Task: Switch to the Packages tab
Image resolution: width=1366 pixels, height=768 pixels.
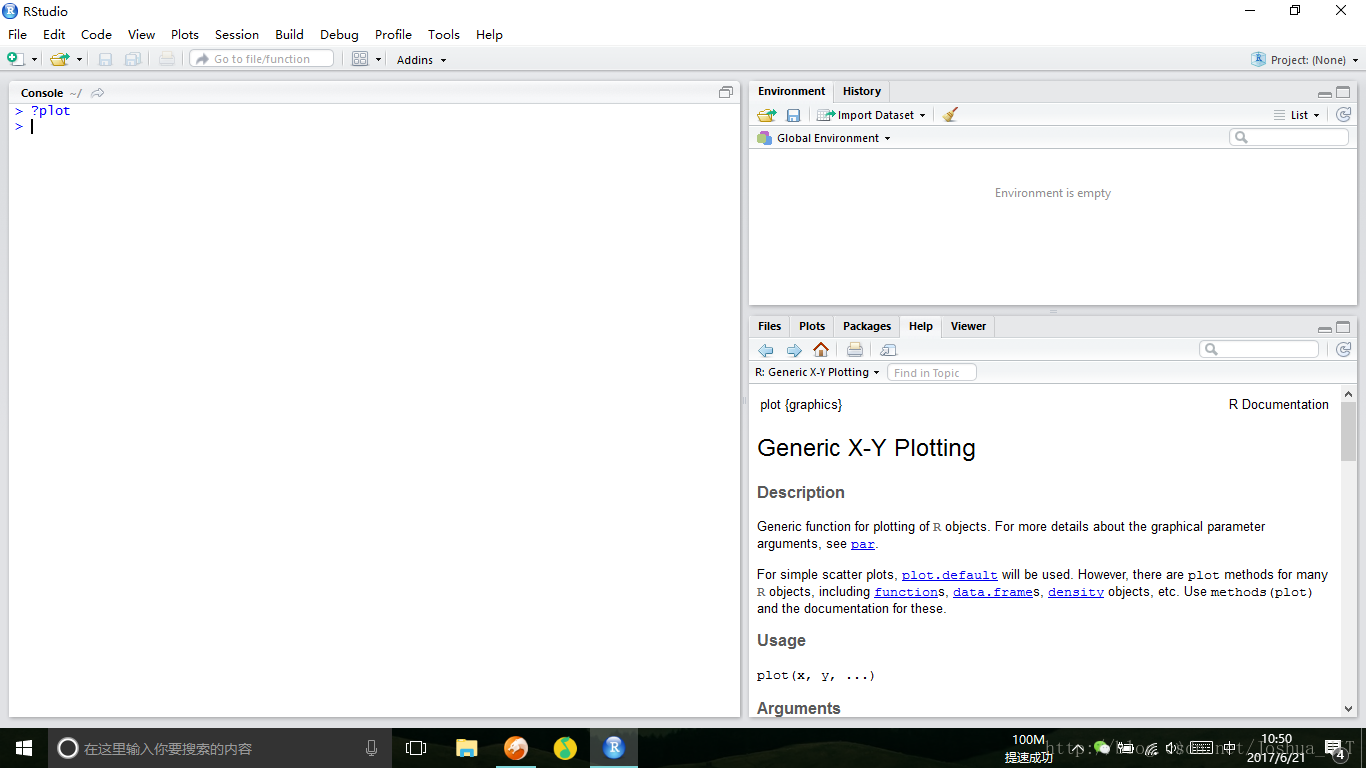Action: point(866,326)
